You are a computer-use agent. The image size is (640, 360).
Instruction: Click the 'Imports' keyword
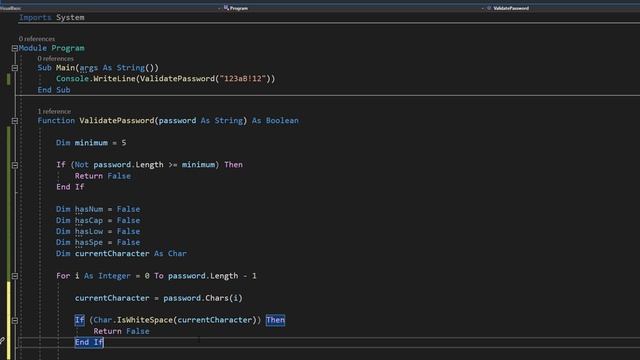click(x=35, y=18)
